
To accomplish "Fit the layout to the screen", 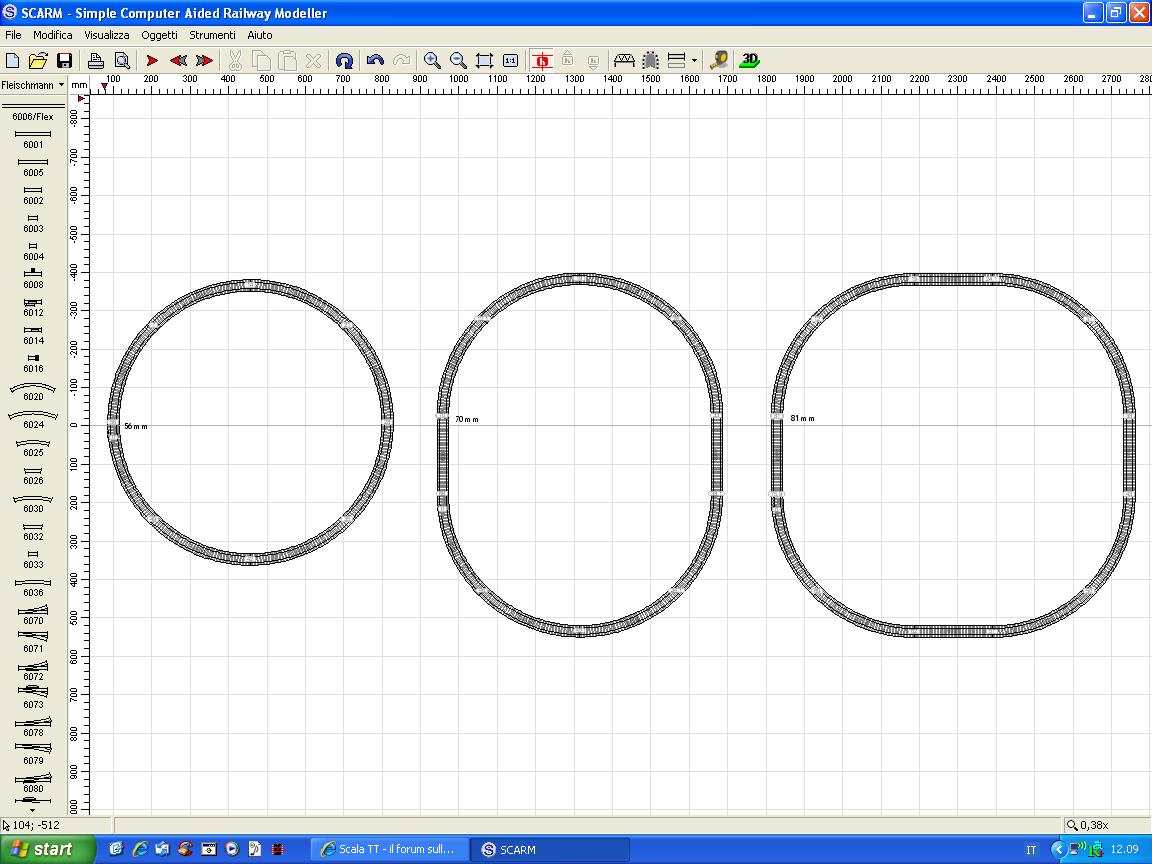I will [x=484, y=60].
